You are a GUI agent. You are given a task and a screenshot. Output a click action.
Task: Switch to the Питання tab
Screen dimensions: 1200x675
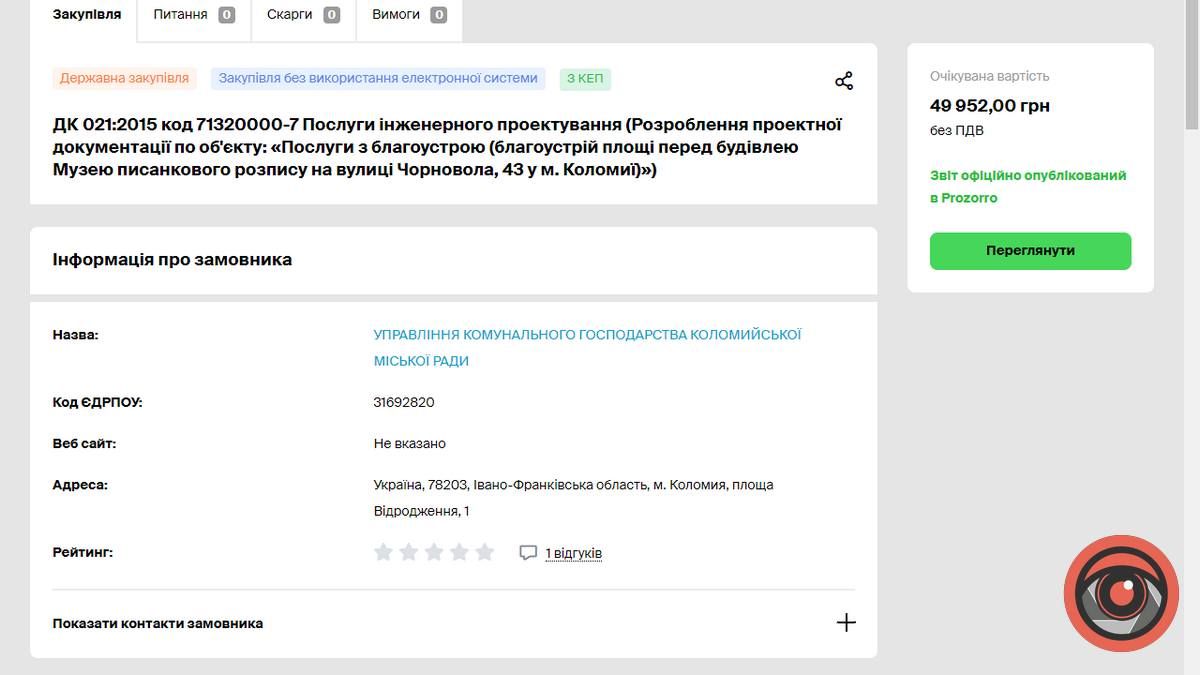181,14
